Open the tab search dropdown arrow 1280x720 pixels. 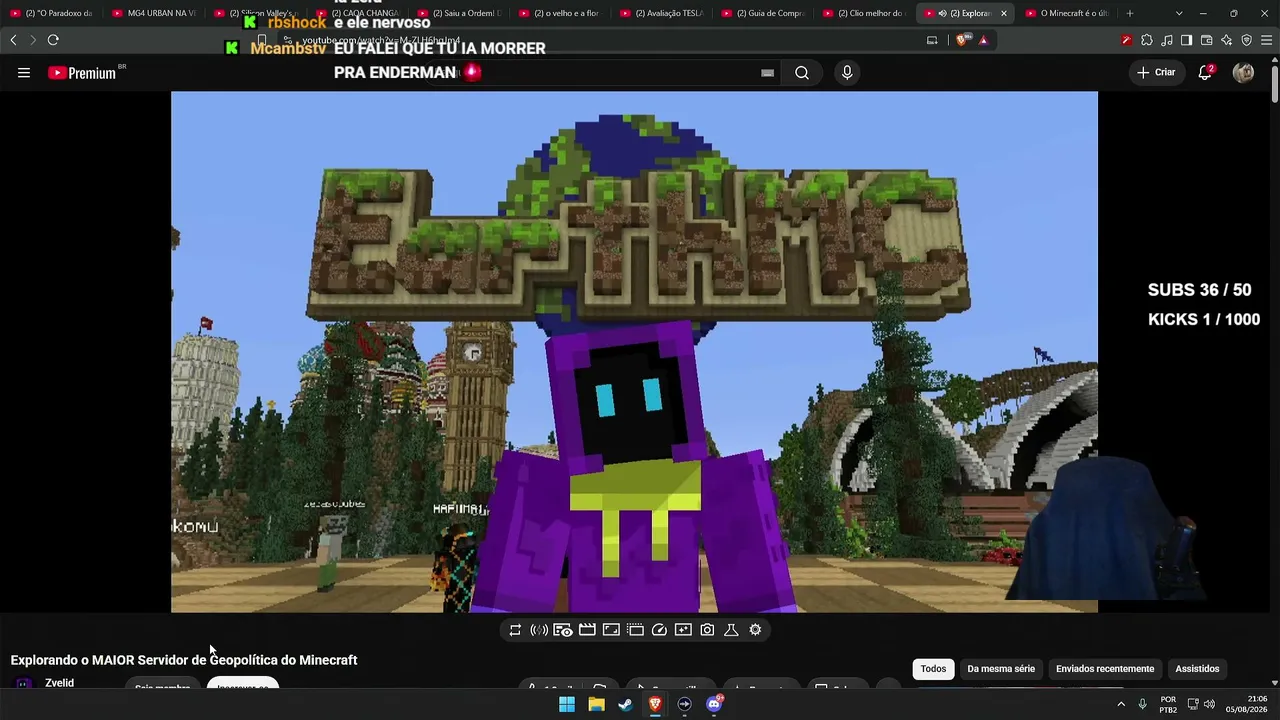[1179, 13]
